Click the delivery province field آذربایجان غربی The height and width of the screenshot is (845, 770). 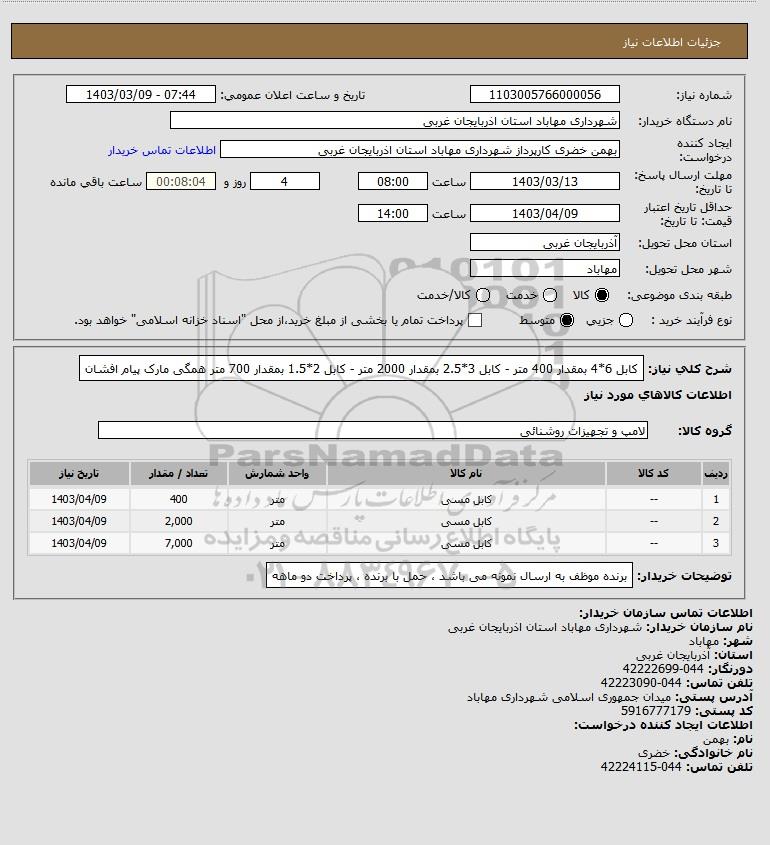point(545,243)
